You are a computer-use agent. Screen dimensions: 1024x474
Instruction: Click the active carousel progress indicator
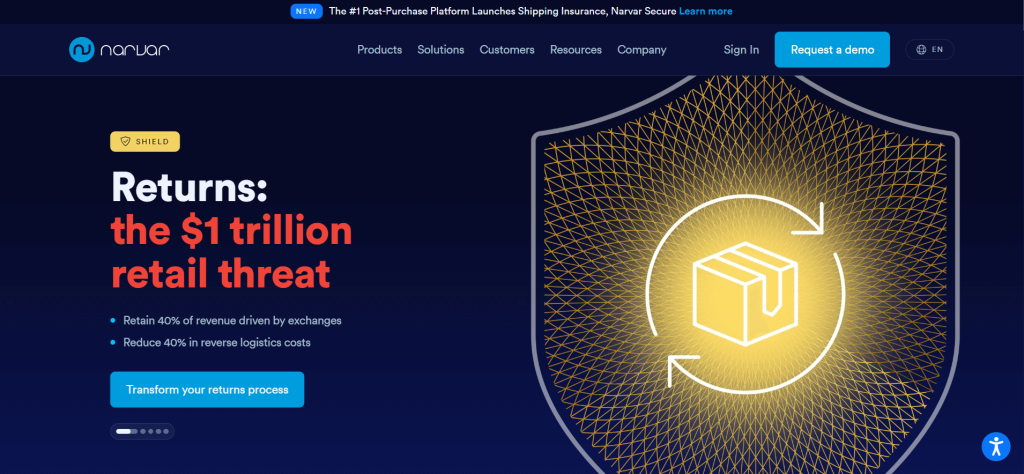point(127,432)
